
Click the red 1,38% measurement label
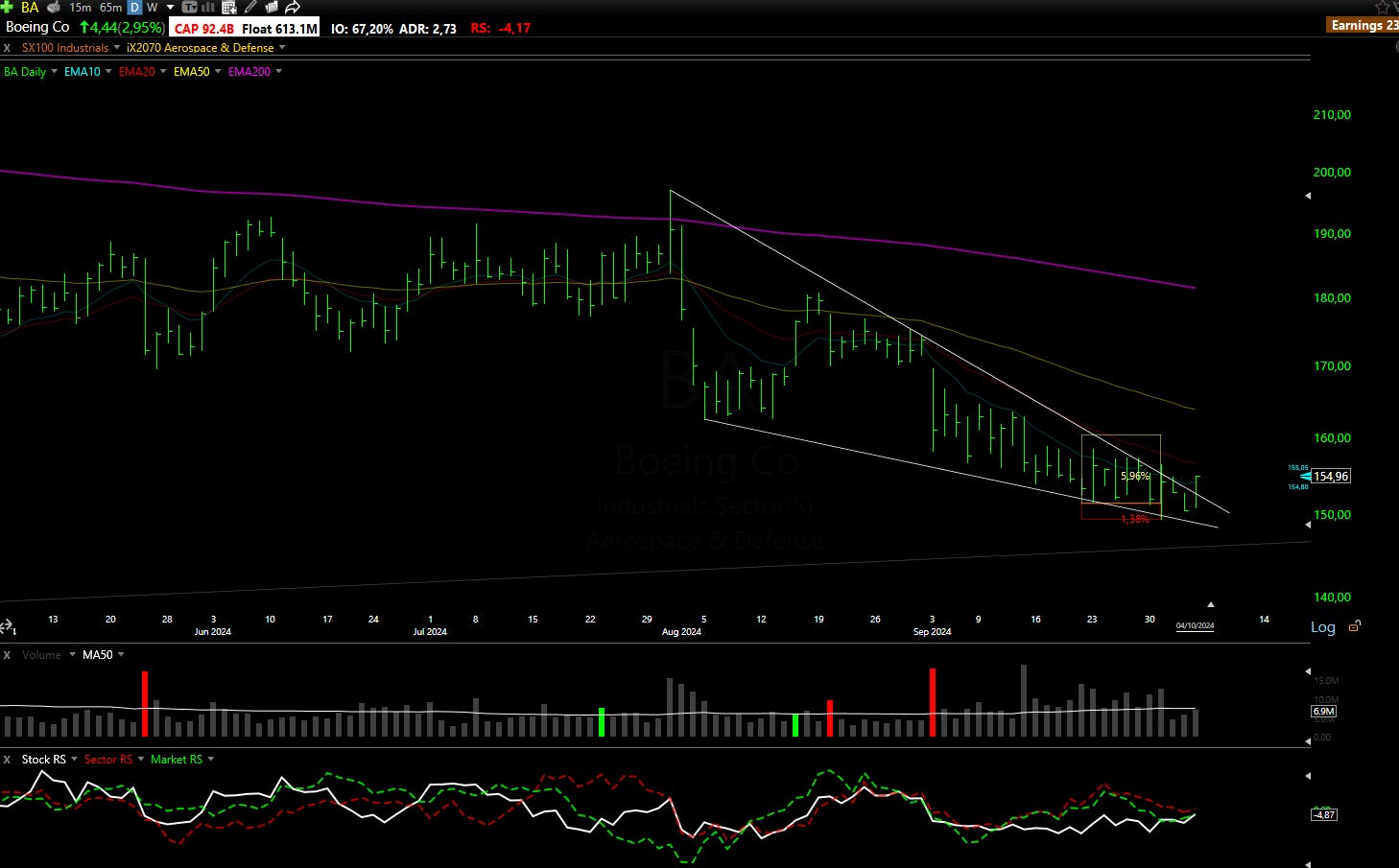[1135, 519]
